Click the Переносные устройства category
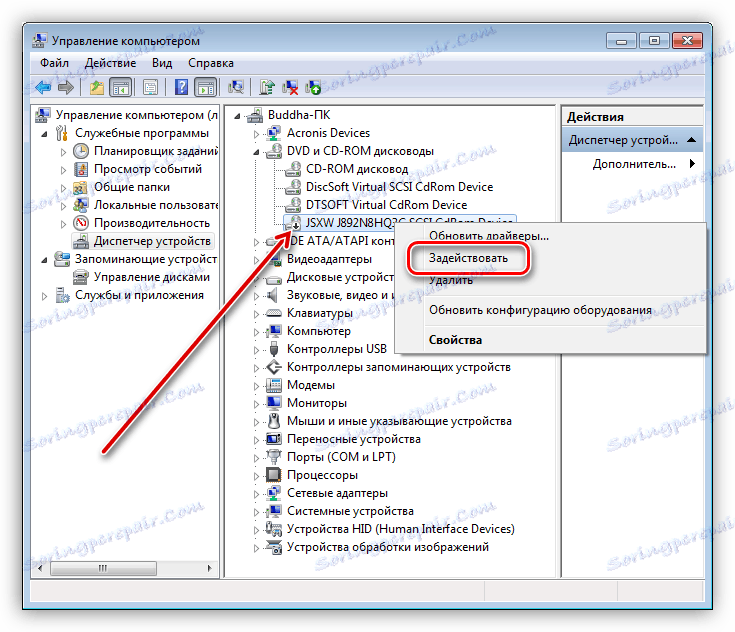This screenshot has width=735, height=632. coord(353,439)
